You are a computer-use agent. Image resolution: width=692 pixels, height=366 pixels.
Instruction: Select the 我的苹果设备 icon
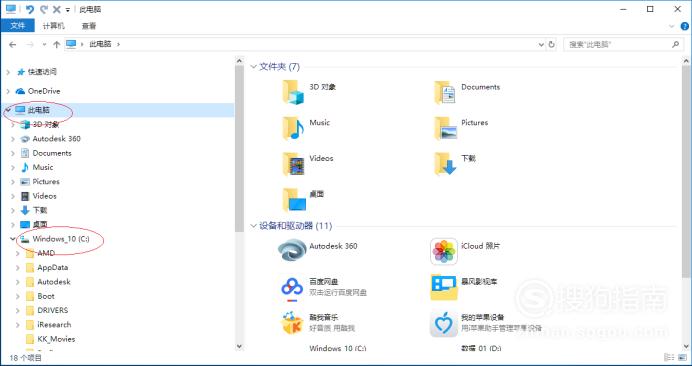click(444, 324)
